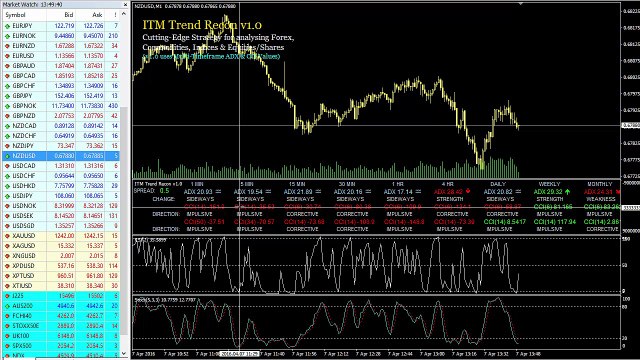Click the EURUSD symbol arrow icon
Screen dimensions: 640x360
tap(7, 56)
